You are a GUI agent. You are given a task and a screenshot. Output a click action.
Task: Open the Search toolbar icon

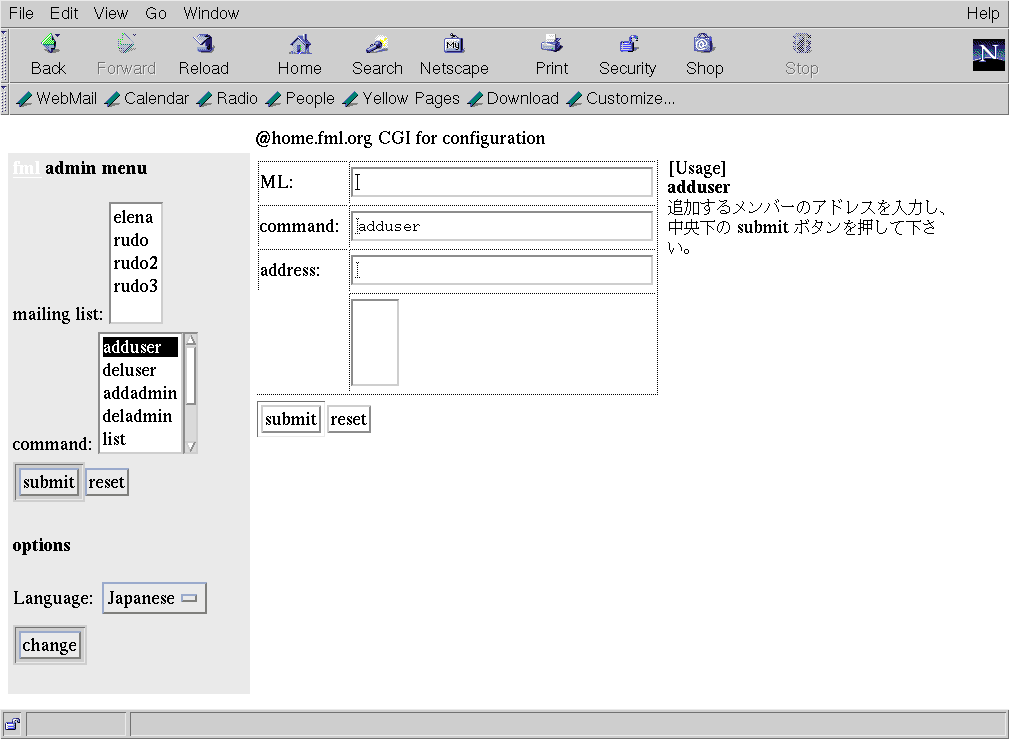tap(377, 45)
